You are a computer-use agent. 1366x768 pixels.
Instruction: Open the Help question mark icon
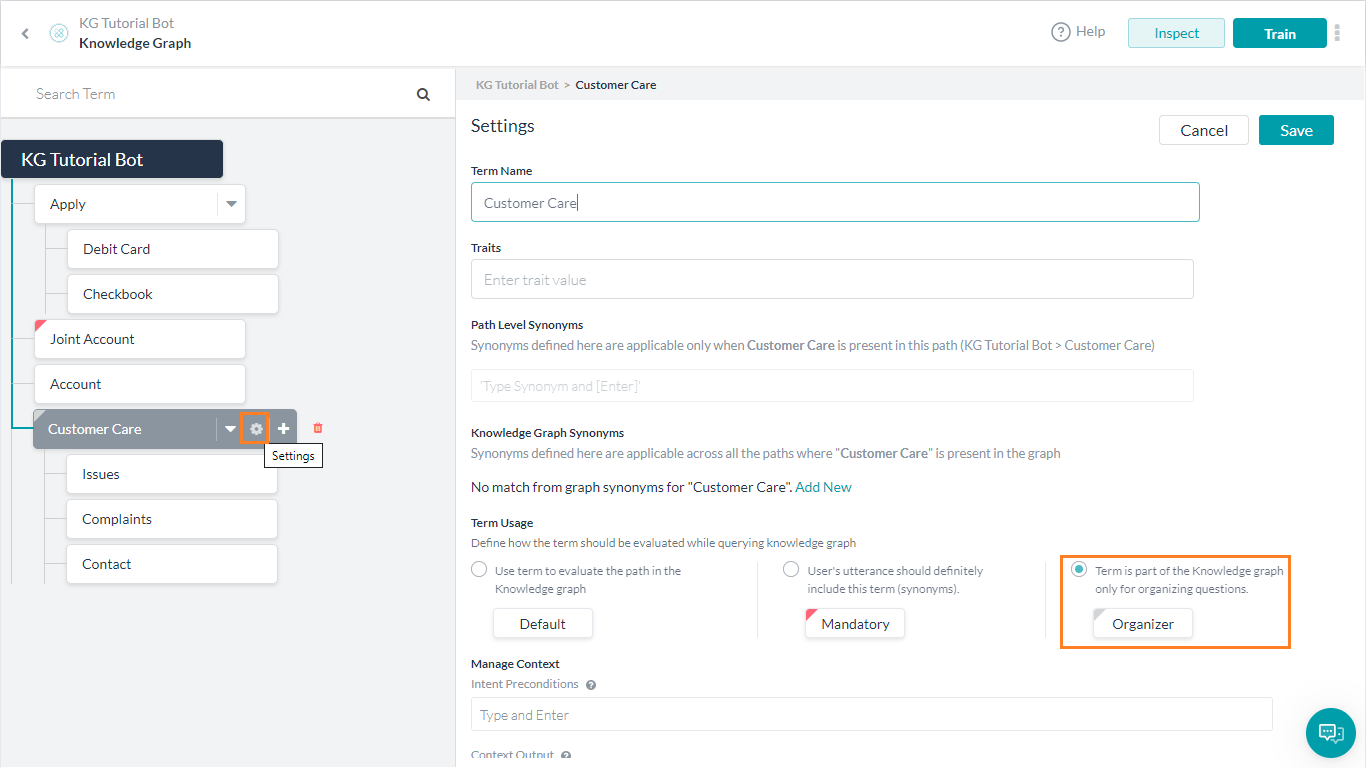click(1061, 32)
